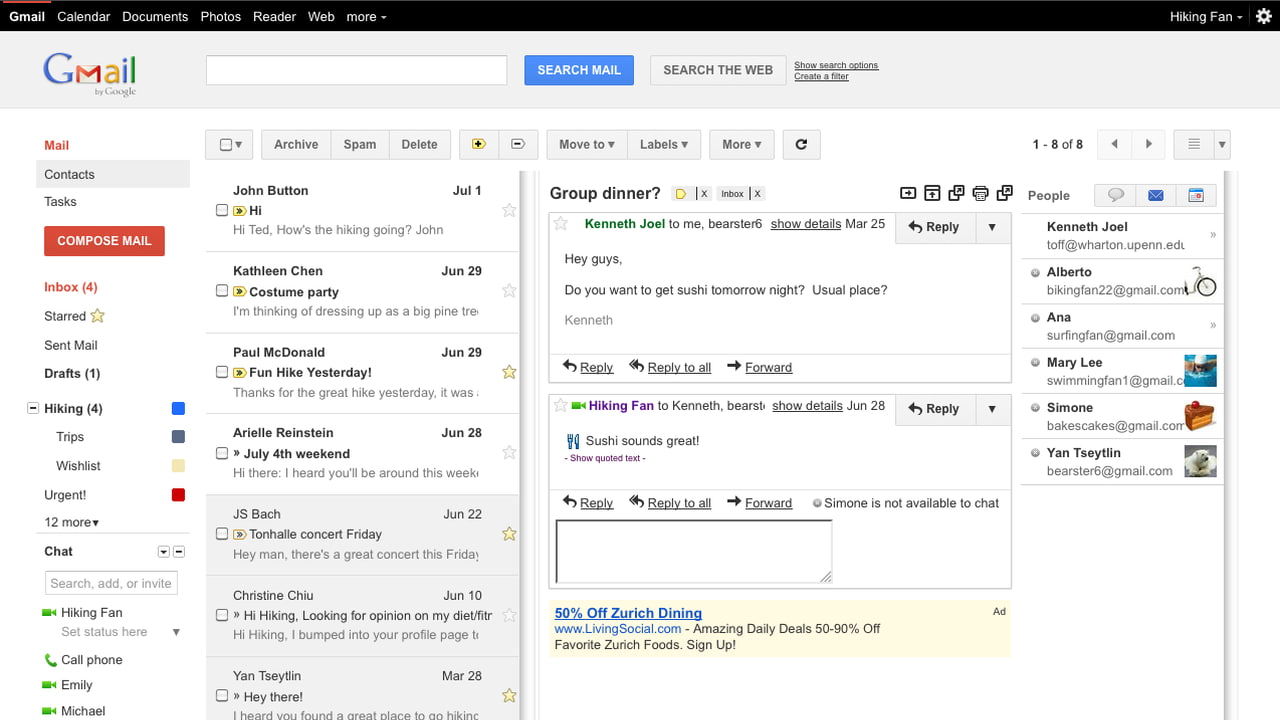Collapse the Hiking label tree

(33, 408)
